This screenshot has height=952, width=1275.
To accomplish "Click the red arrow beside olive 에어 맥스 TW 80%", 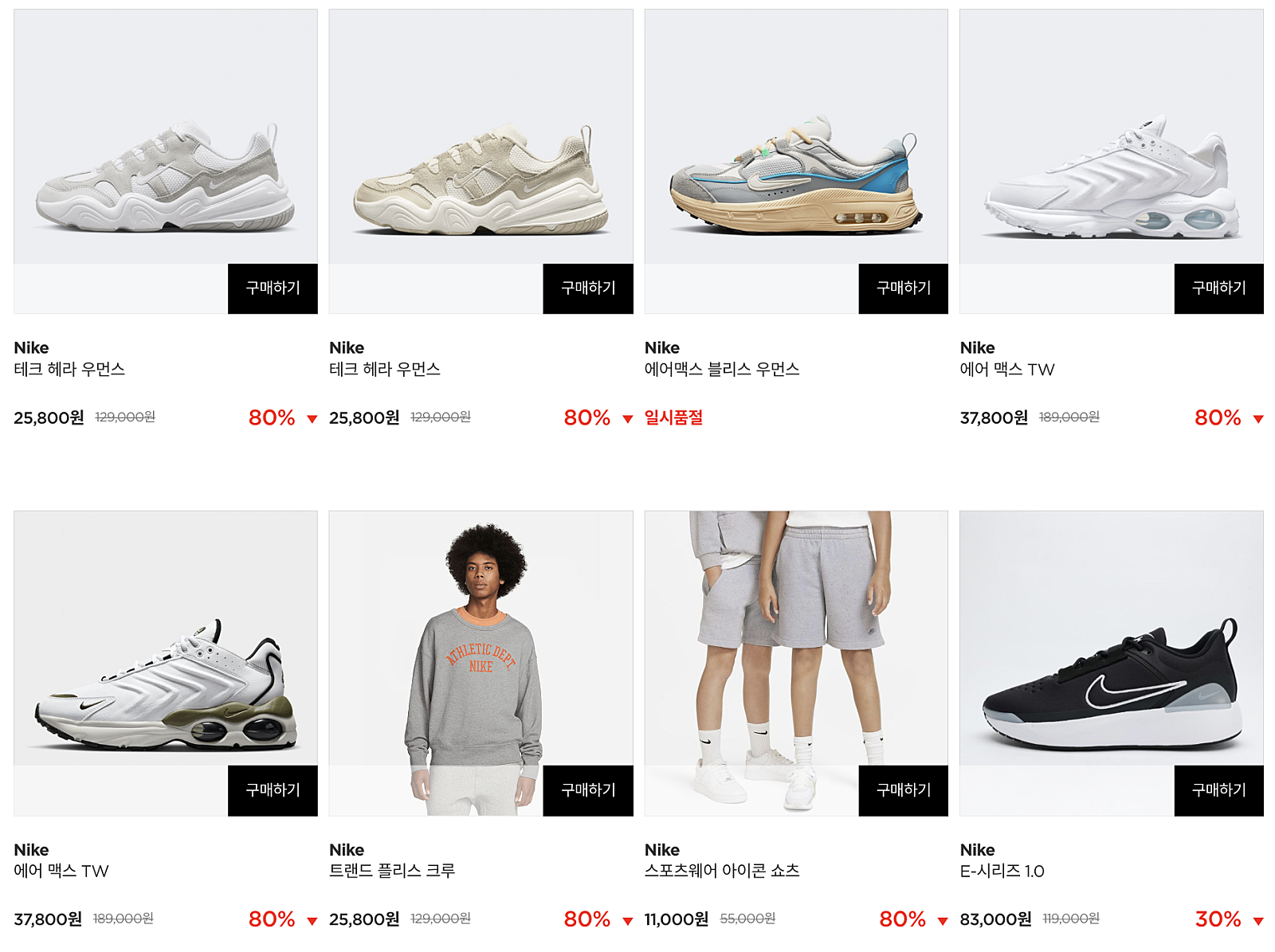I will [312, 921].
